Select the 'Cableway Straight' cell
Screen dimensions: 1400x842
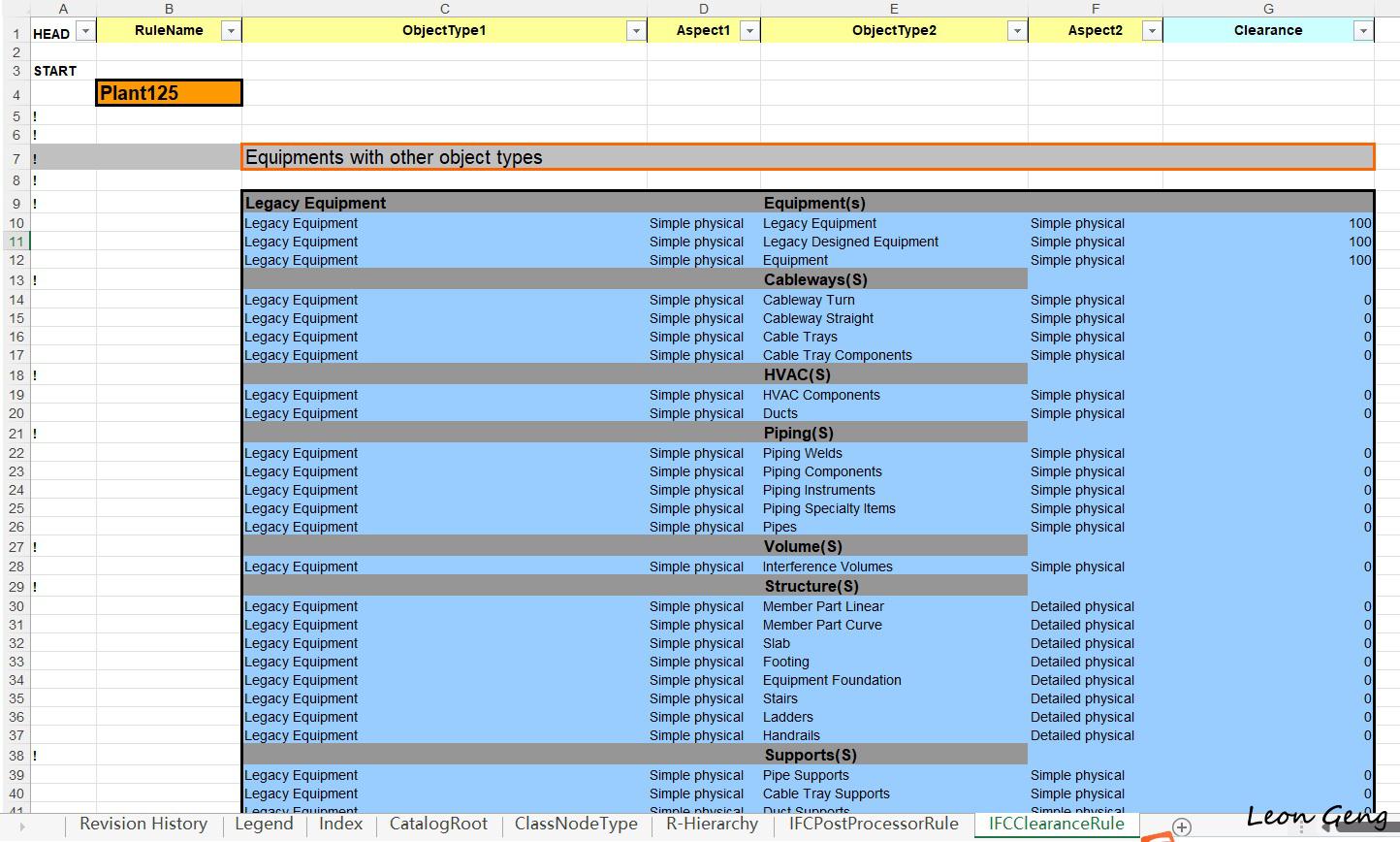(x=894, y=318)
